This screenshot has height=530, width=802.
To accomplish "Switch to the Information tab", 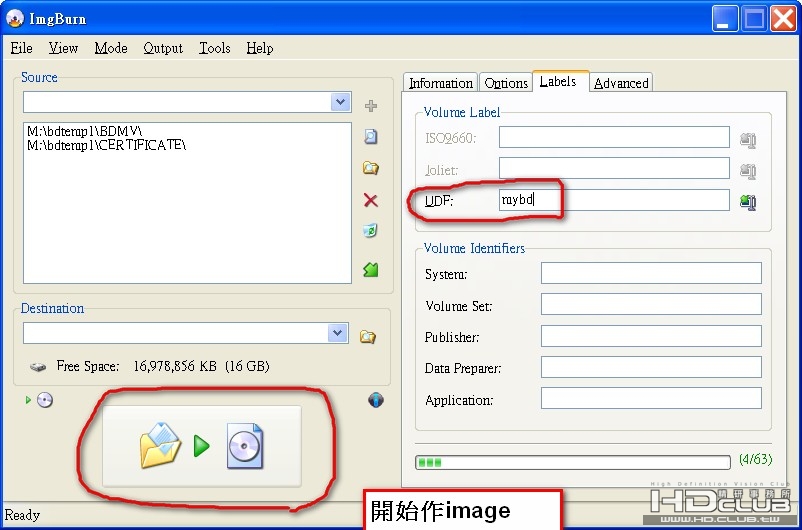I will coord(440,82).
